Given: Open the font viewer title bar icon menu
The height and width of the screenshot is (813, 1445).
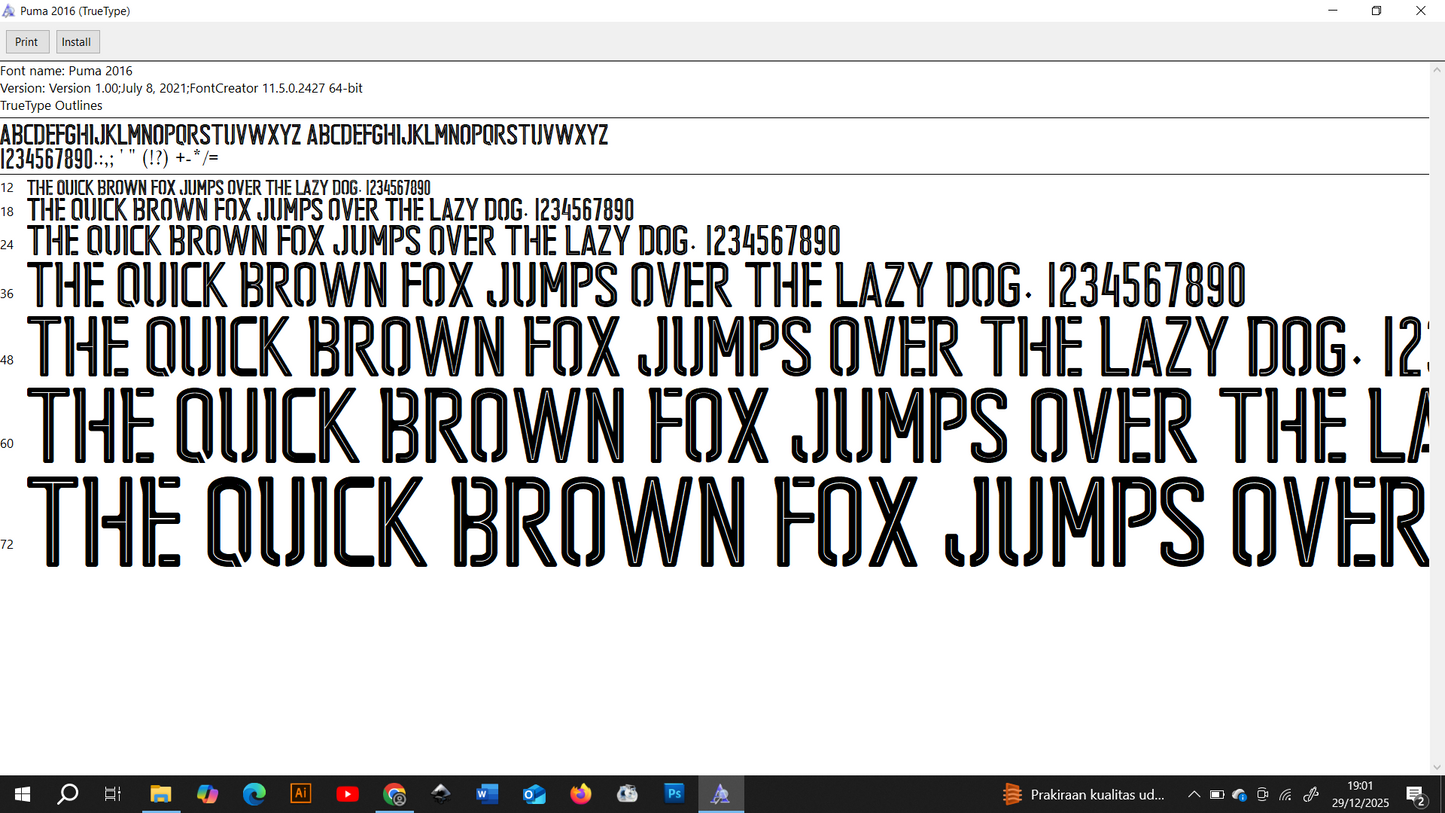Looking at the screenshot, I should [x=9, y=11].
